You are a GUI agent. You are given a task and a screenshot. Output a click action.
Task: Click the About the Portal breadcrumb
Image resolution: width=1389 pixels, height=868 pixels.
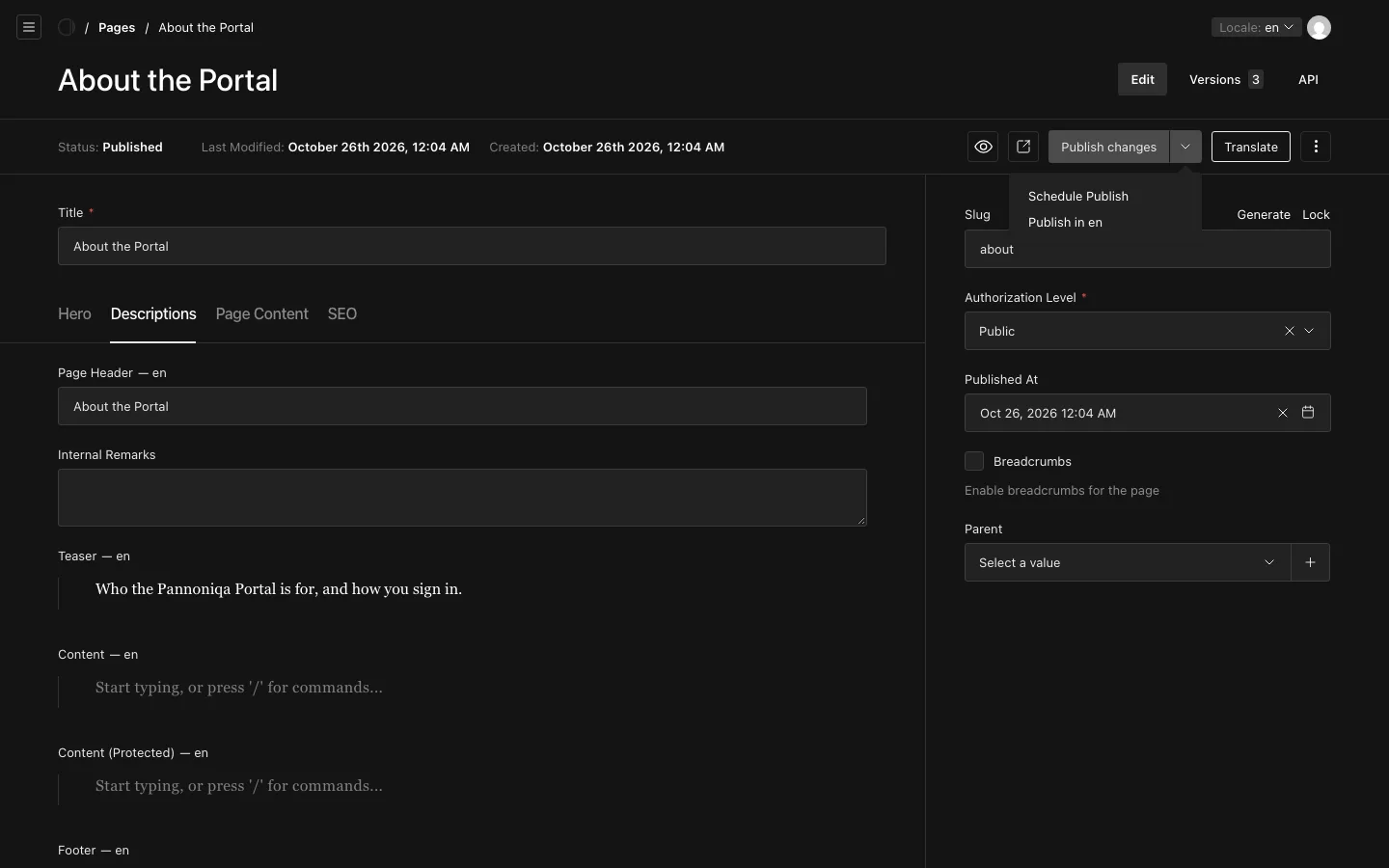[205, 27]
